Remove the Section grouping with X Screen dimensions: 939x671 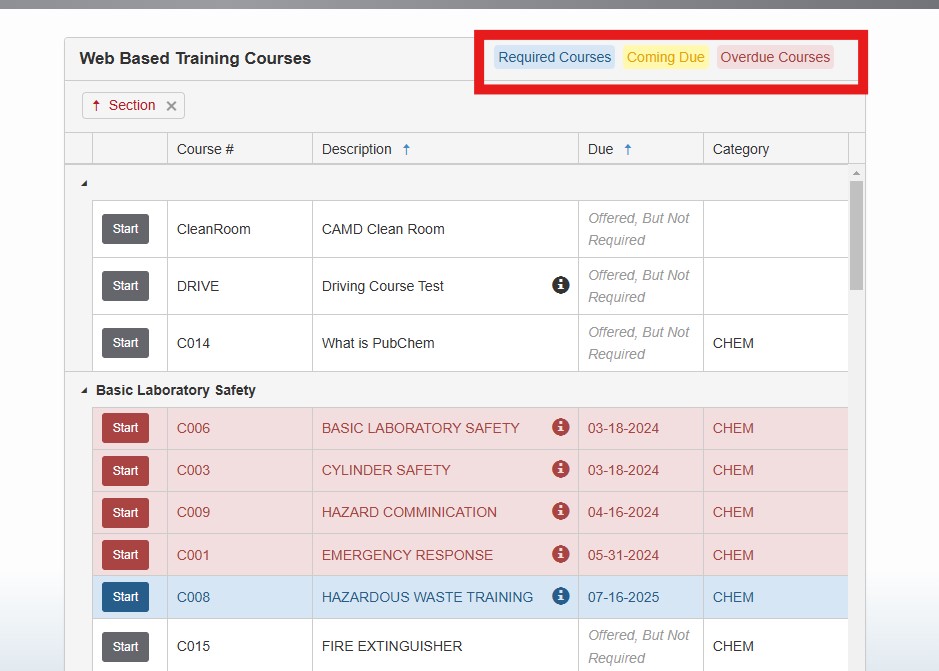[171, 106]
